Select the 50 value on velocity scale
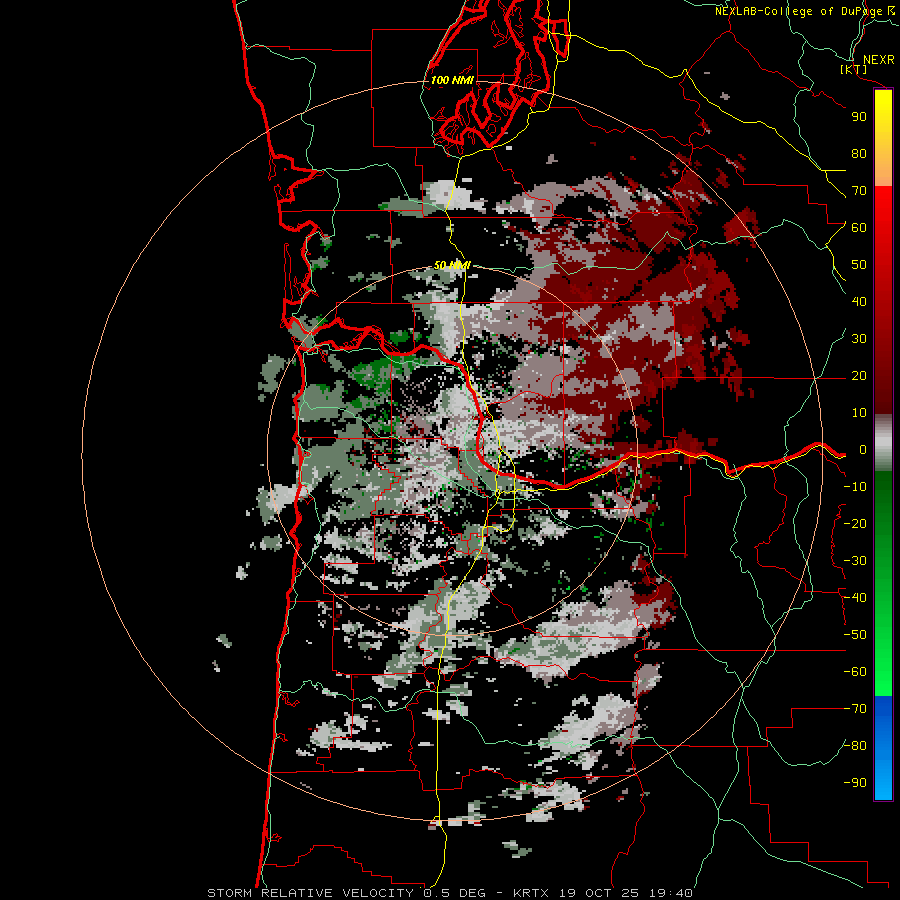 point(859,265)
